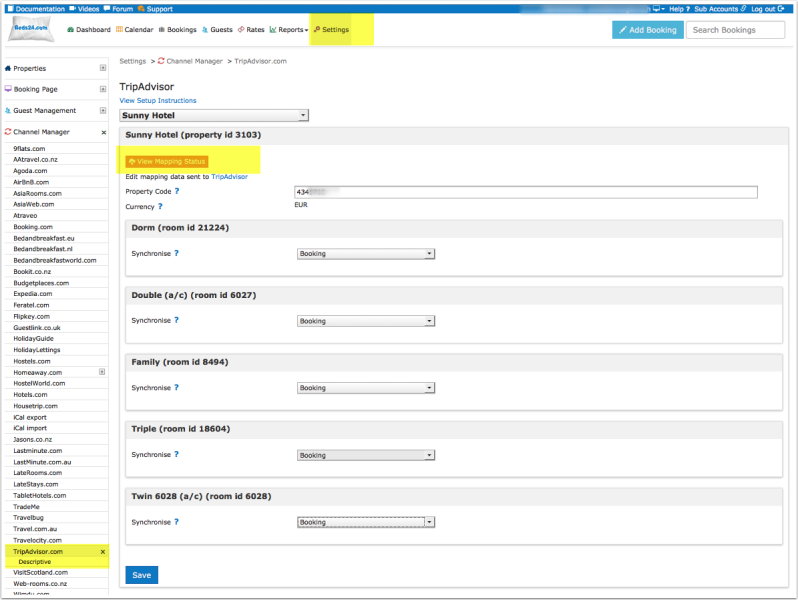Open the Support link in top bar
The height and width of the screenshot is (600, 798).
(x=155, y=9)
